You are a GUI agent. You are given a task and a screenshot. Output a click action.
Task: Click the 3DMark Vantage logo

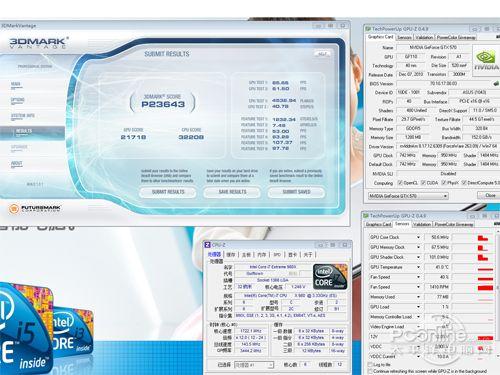click(38, 43)
